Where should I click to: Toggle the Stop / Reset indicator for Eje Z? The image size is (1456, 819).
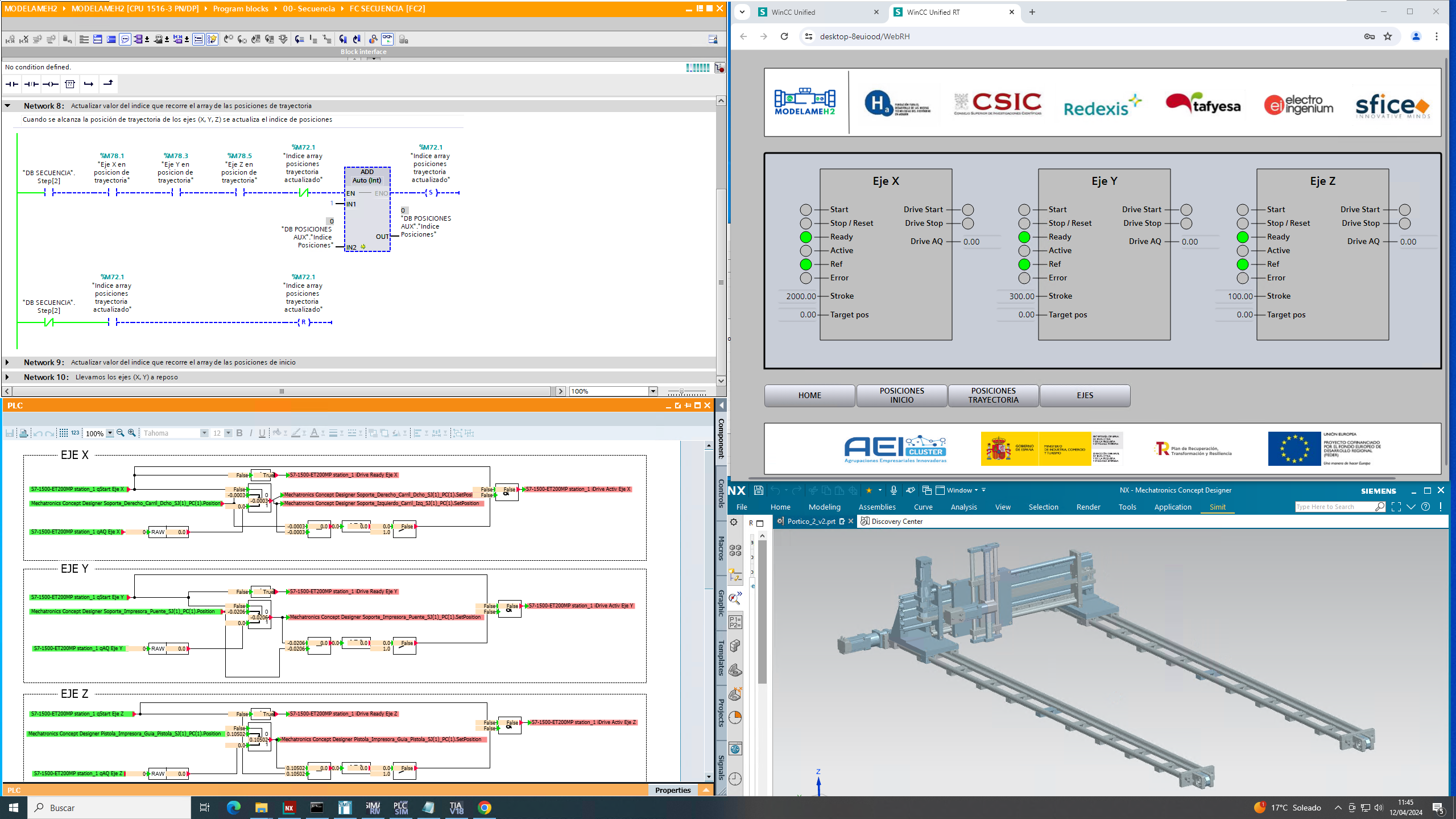coord(1243,224)
